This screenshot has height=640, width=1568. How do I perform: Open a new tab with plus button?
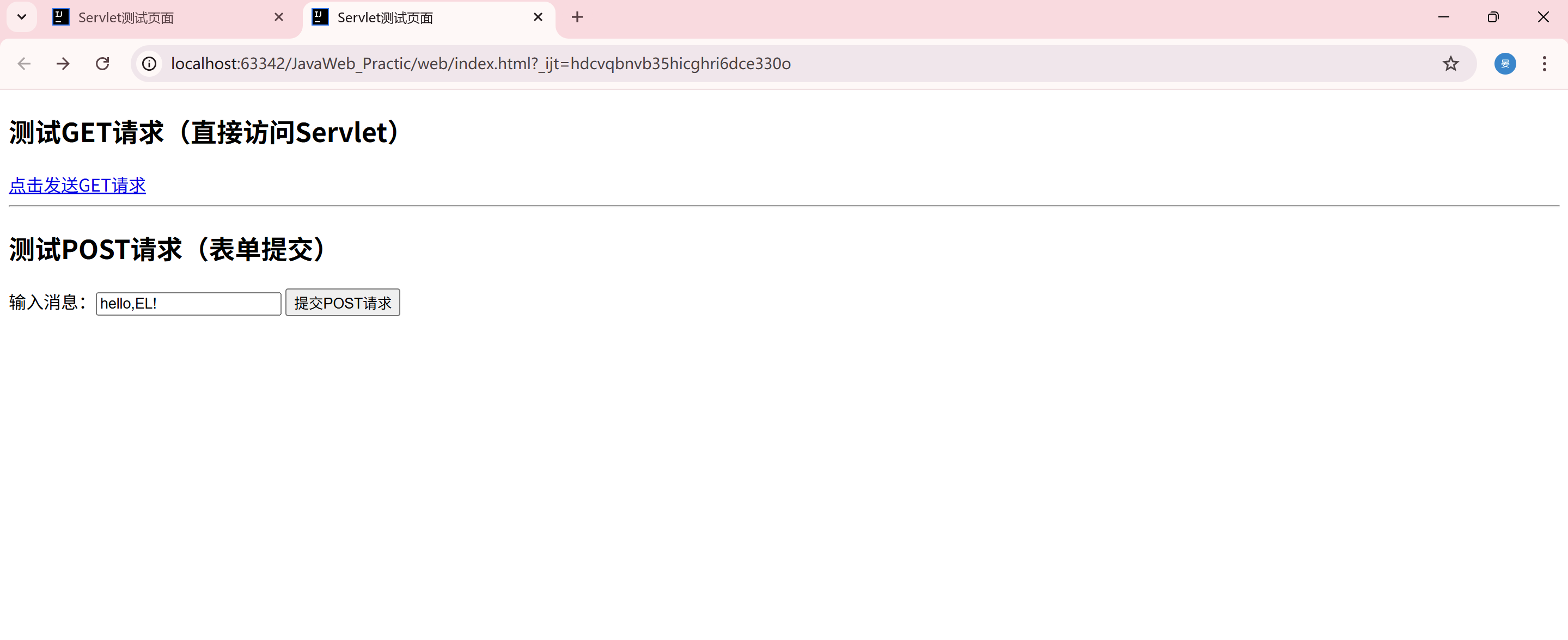click(577, 17)
